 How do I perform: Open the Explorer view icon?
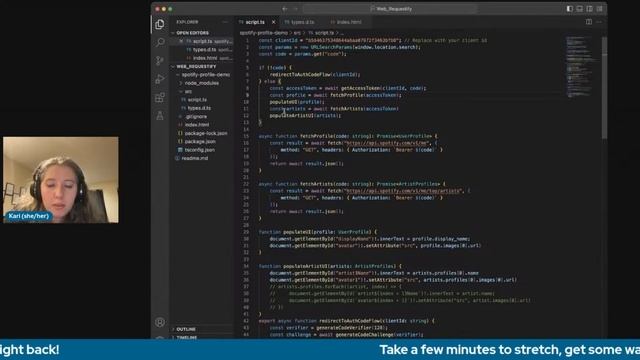[x=160, y=24]
